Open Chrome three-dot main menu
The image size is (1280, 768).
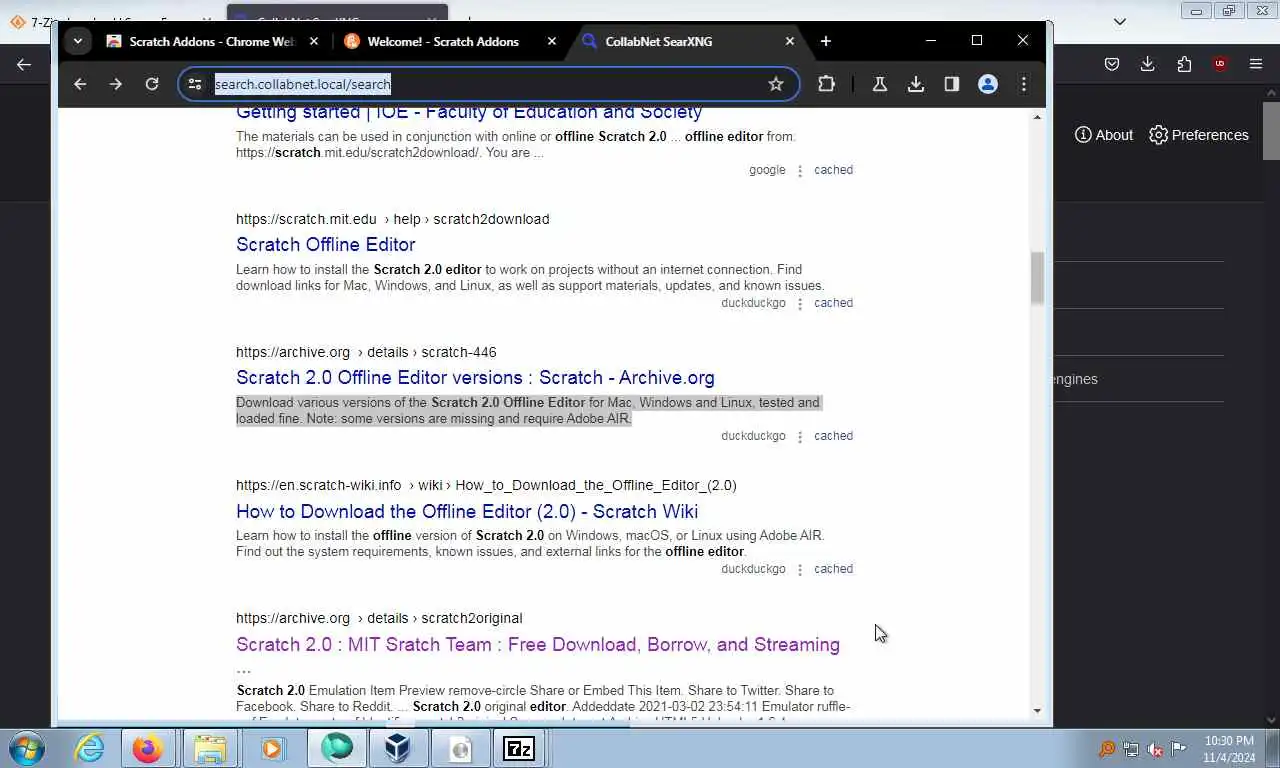[1024, 84]
